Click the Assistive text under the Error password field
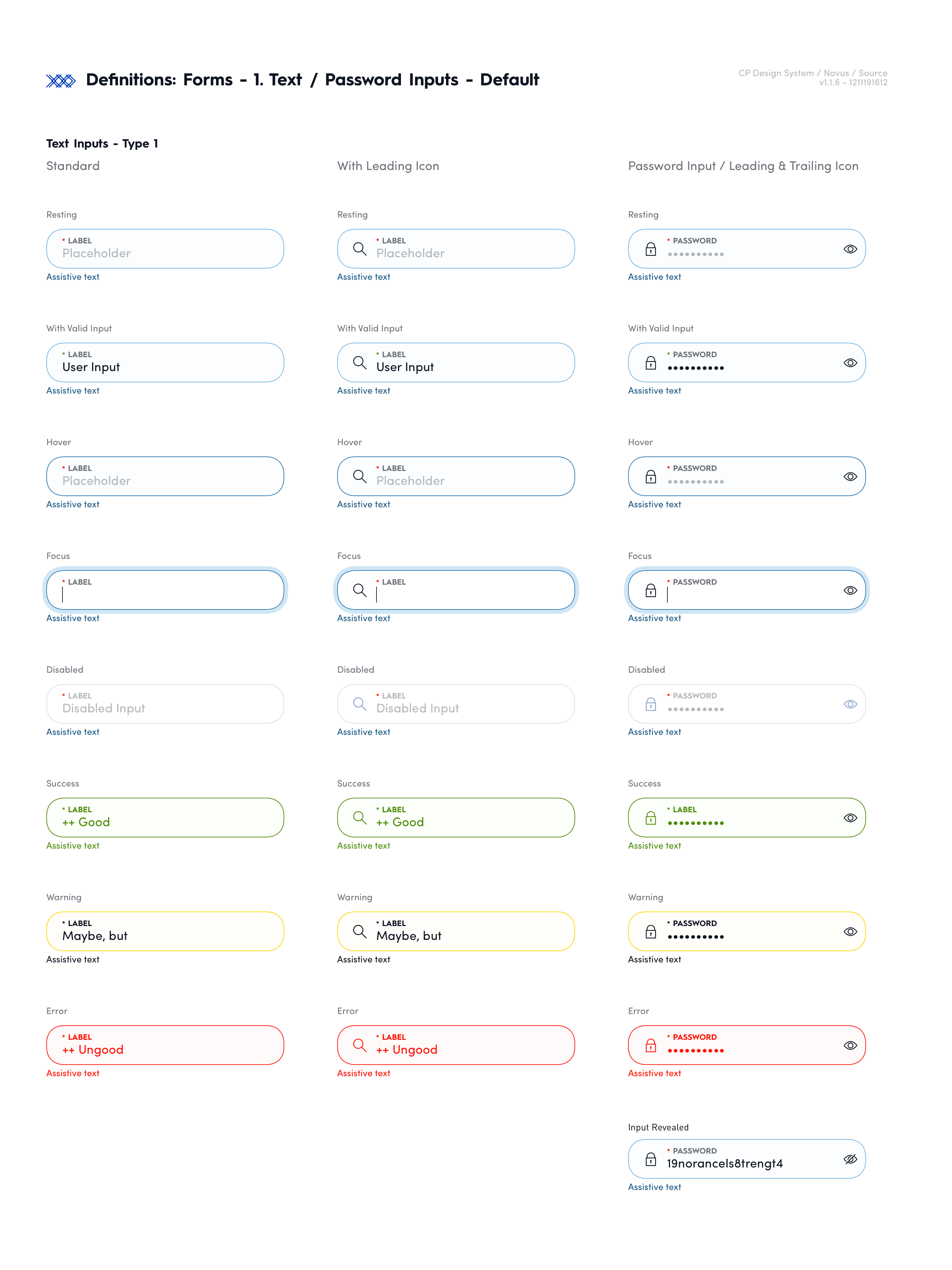The height and width of the screenshot is (1270, 952). point(654,1073)
